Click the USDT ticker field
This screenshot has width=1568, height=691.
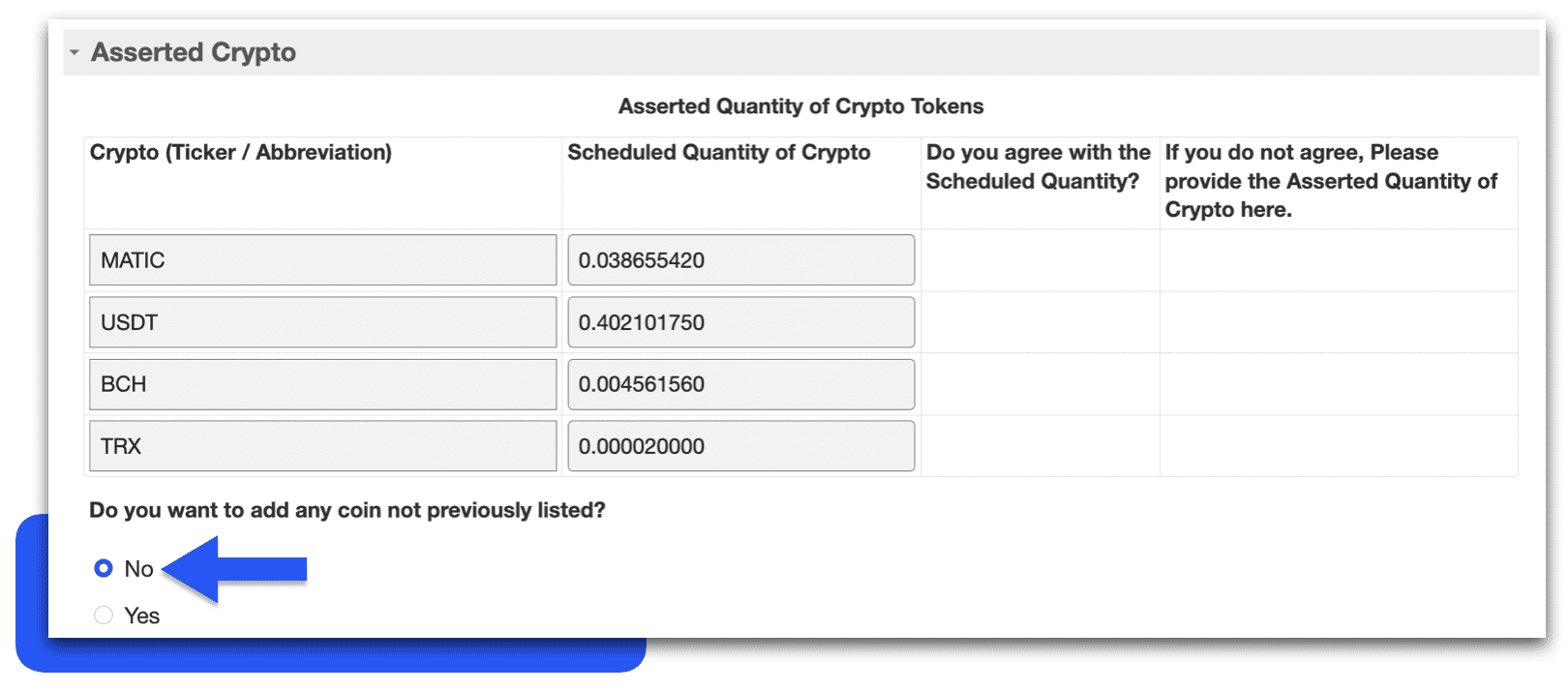(322, 322)
